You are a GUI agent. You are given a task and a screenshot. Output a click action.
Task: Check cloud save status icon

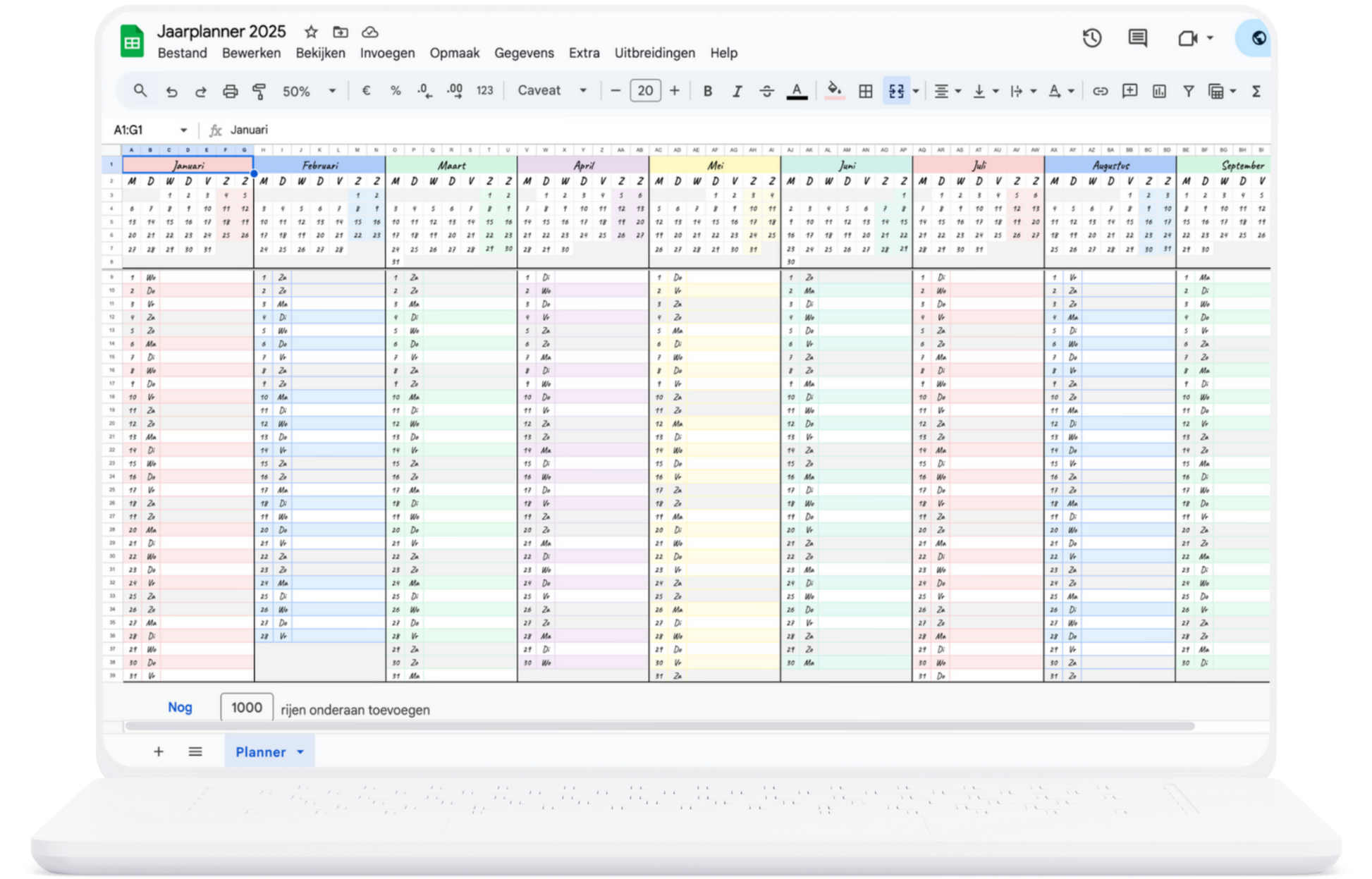370,32
